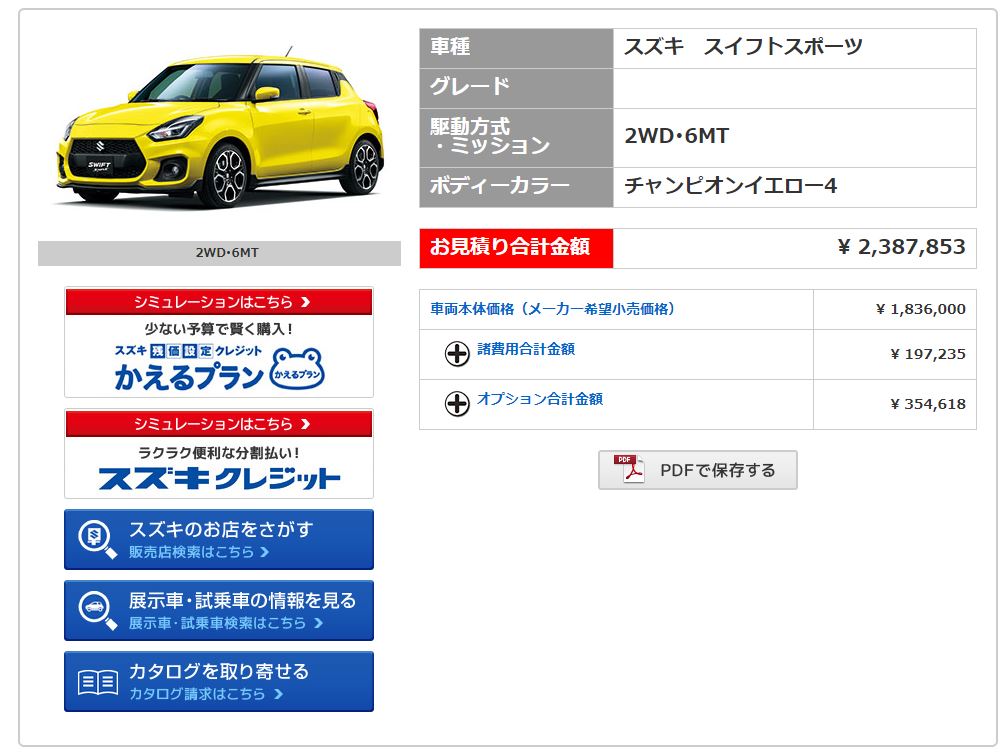Click the オプション合計金額 link text
1004x753 pixels.
click(540, 399)
